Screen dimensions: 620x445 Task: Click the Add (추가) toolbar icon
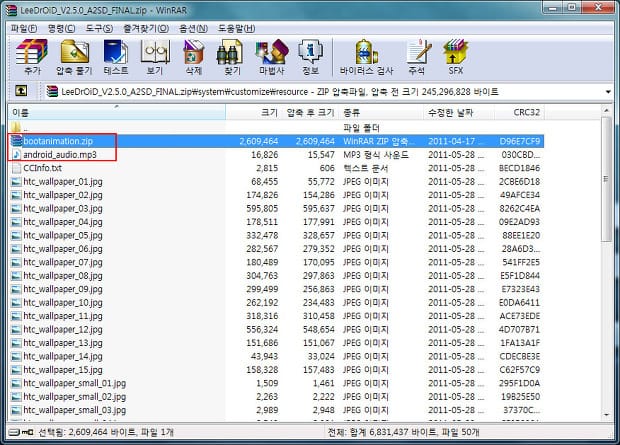click(x=30, y=56)
